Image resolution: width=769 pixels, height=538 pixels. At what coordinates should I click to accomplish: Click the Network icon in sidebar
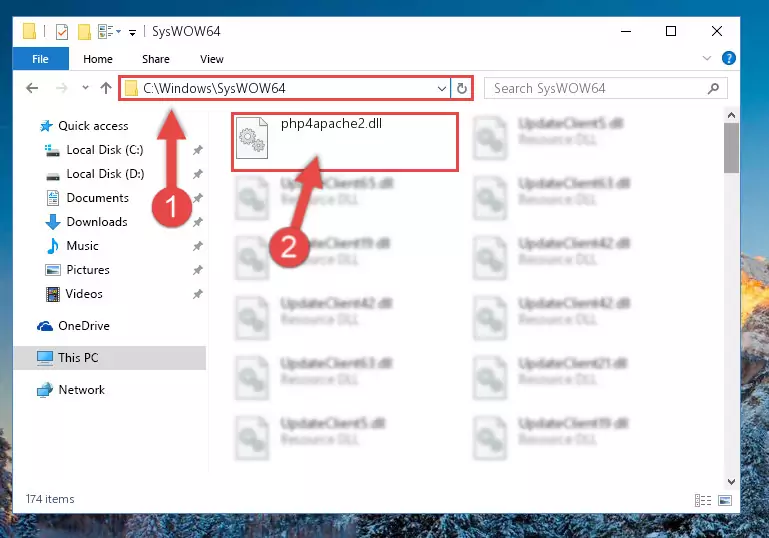45,390
